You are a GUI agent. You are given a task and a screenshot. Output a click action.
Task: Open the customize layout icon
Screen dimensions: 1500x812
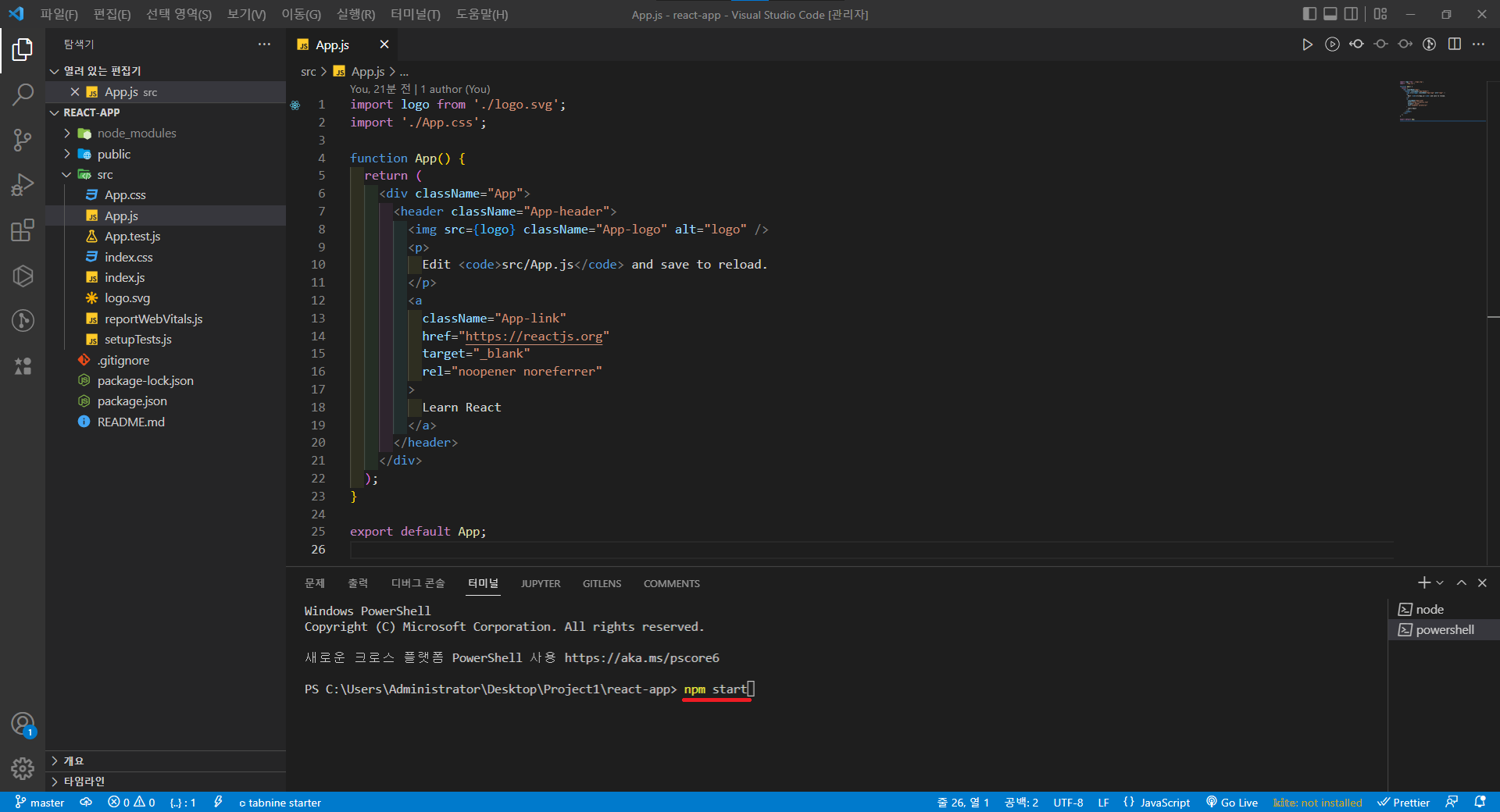1380,14
